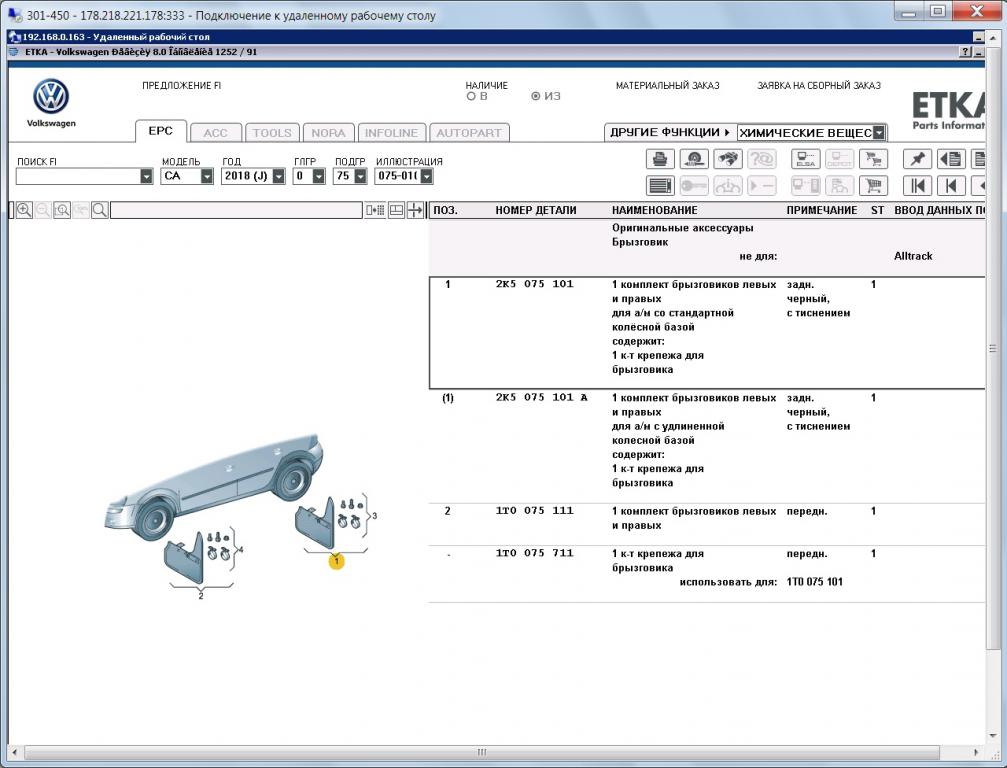Open the binoculars search tool
Screen dimensions: 1007x768
728,159
